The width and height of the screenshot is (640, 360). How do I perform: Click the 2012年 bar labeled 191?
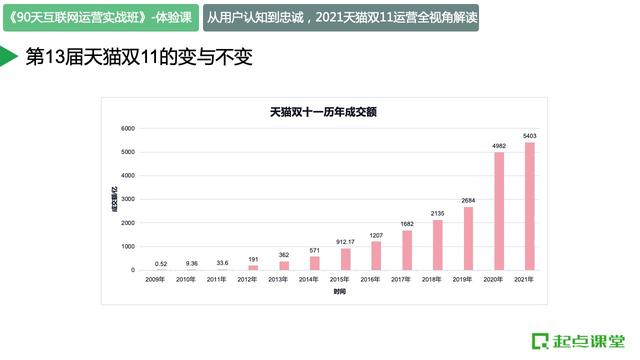coord(253,268)
